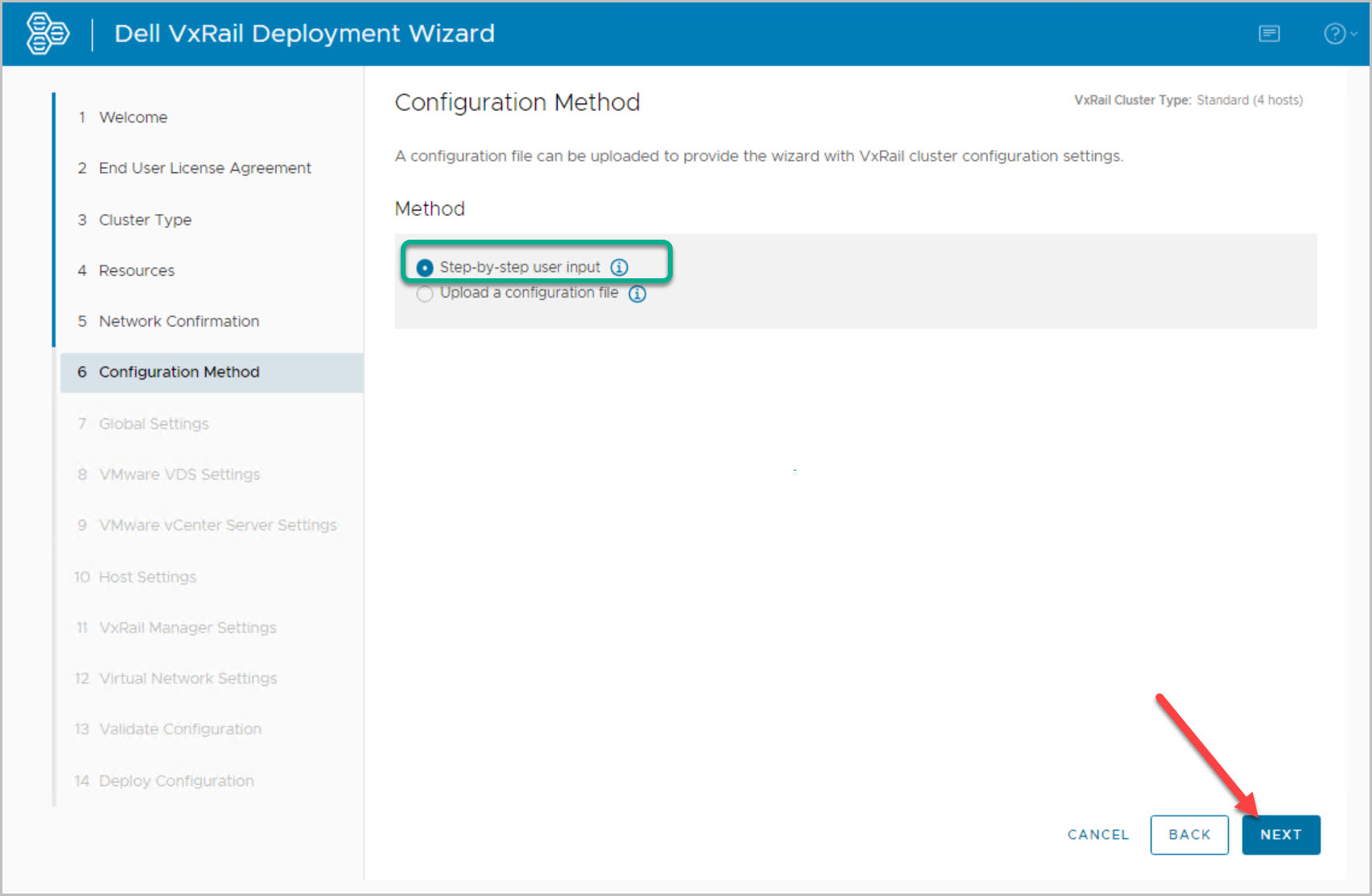Go back using the BACK button
The width and height of the screenshot is (1372, 896).
[1189, 835]
